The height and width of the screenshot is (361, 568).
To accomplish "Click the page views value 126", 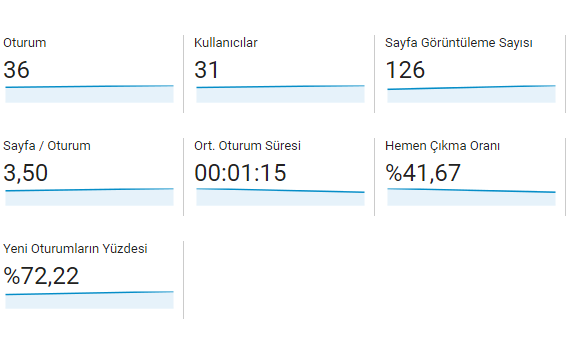I will (405, 70).
